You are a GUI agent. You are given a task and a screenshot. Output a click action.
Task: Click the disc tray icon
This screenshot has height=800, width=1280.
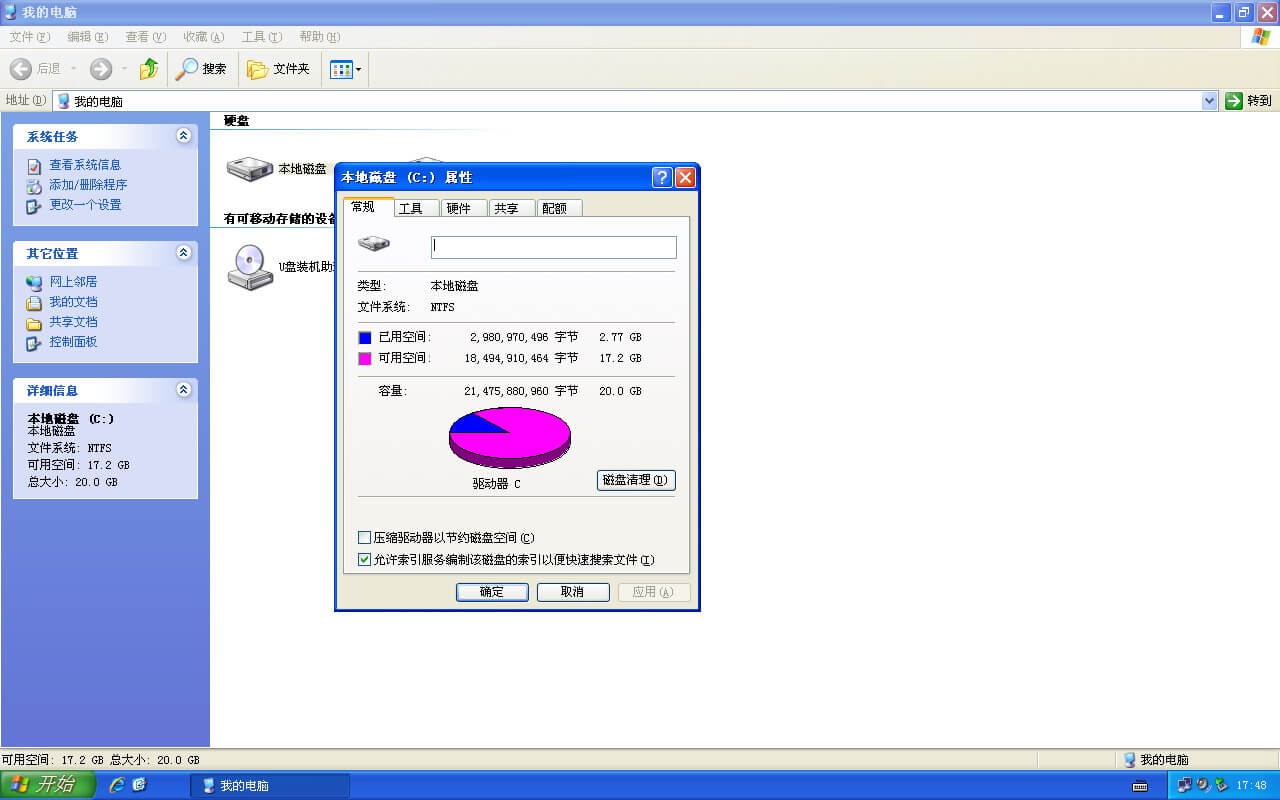tap(1203, 785)
